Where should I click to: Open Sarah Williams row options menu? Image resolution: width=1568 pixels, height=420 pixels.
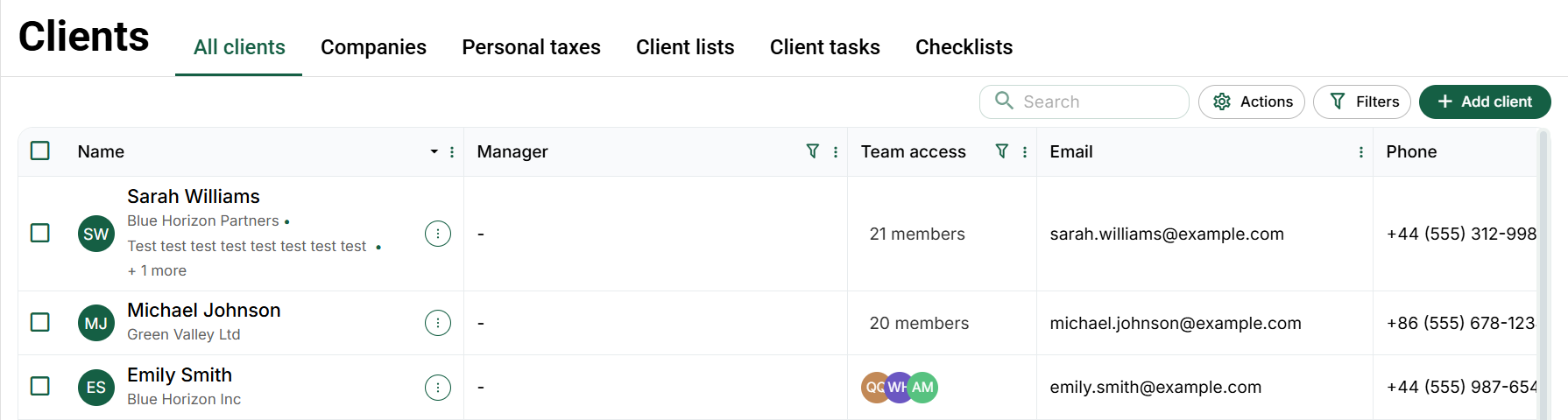(x=438, y=234)
